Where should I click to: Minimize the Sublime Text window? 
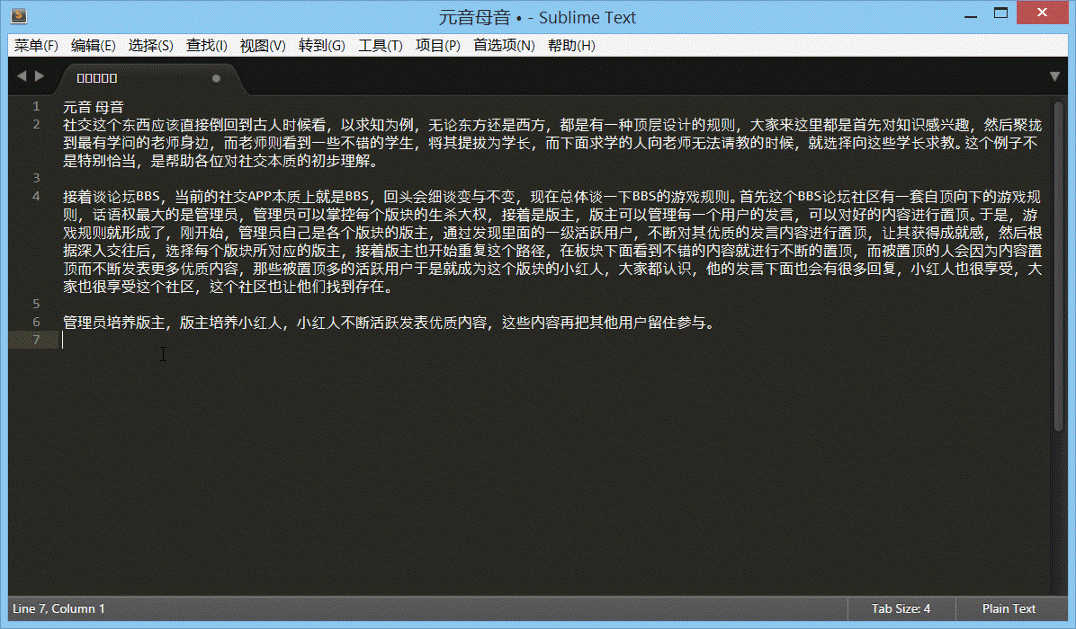point(971,14)
